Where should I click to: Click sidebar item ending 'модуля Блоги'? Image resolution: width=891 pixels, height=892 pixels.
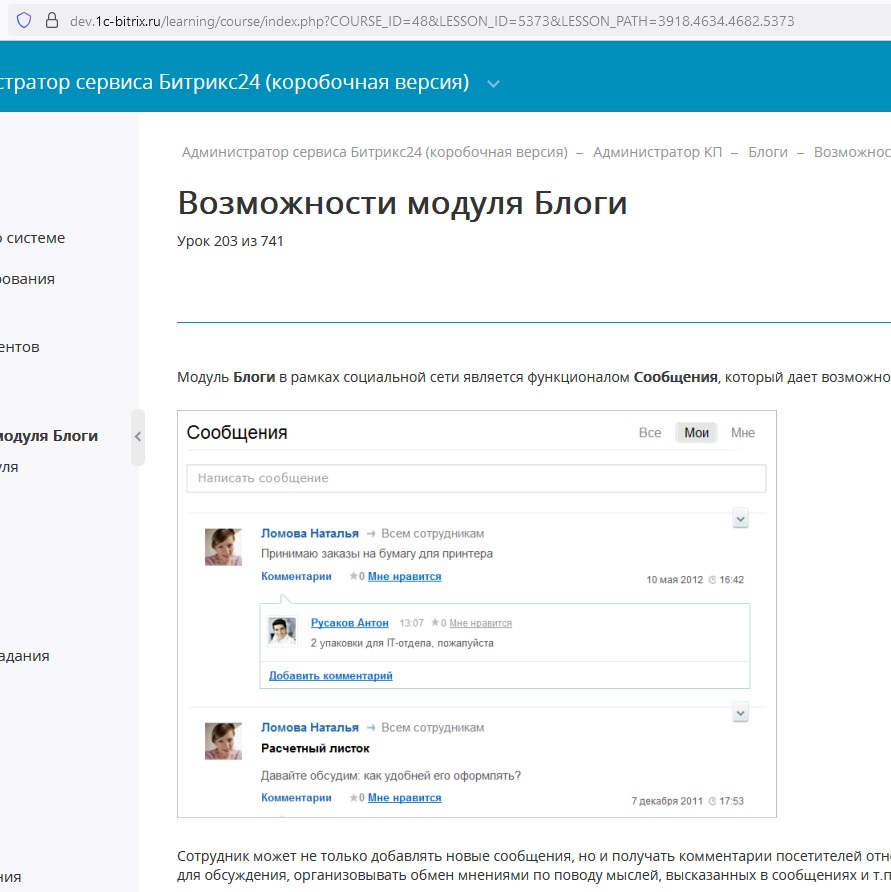[49, 436]
